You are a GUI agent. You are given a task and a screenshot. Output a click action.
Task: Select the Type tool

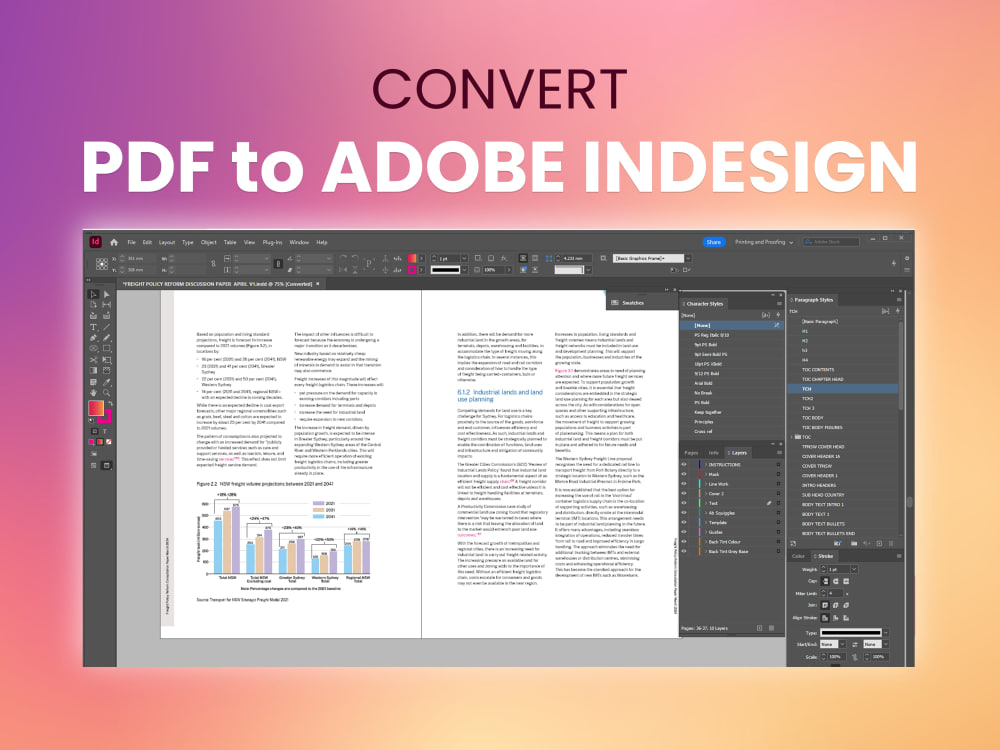[93, 327]
